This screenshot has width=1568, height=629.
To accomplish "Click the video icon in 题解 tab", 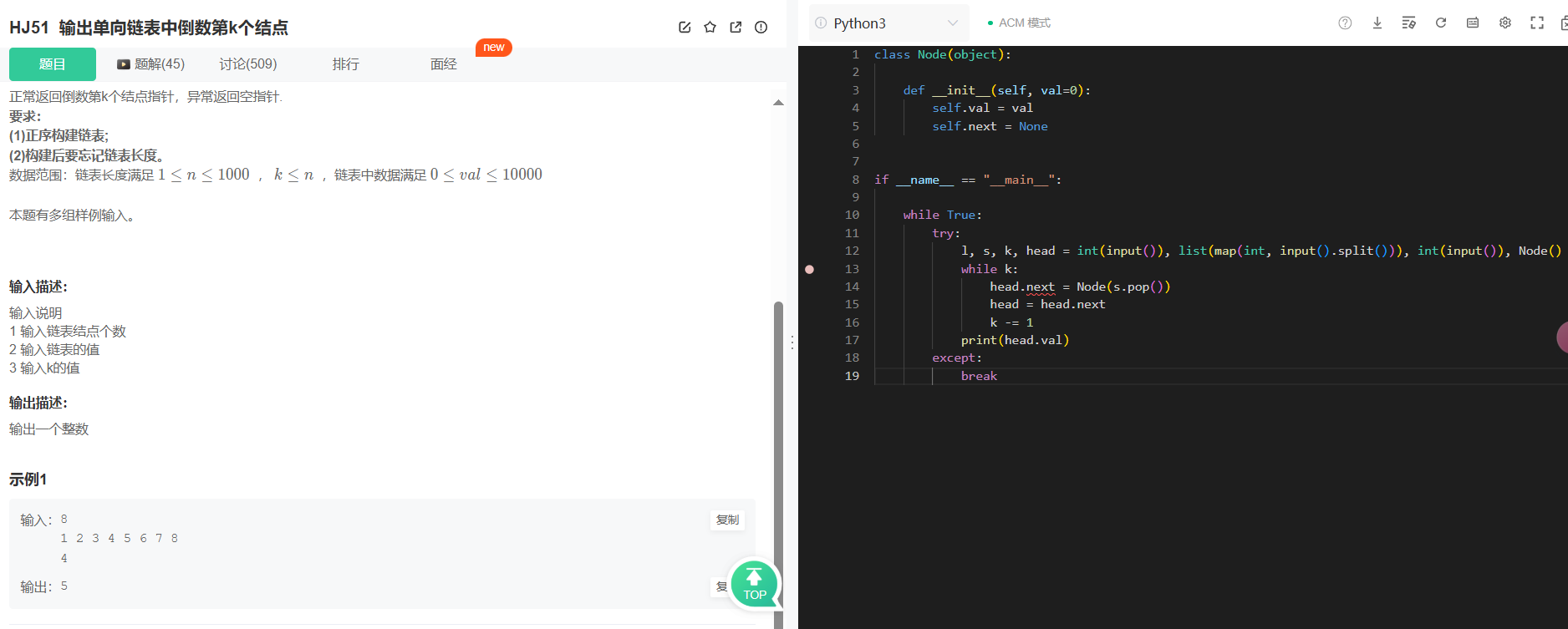I will (x=124, y=64).
